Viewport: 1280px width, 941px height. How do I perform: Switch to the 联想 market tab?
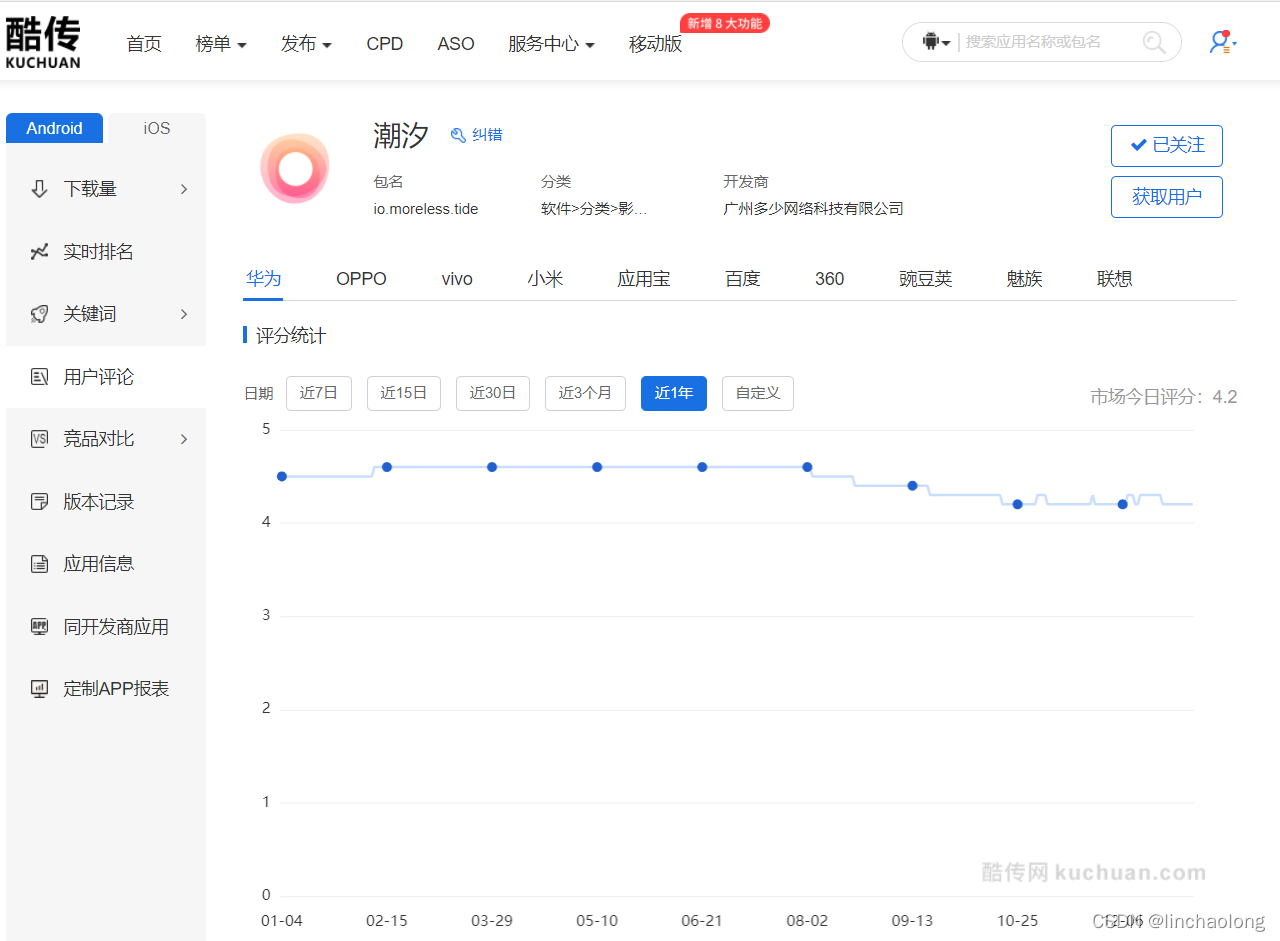[1115, 279]
